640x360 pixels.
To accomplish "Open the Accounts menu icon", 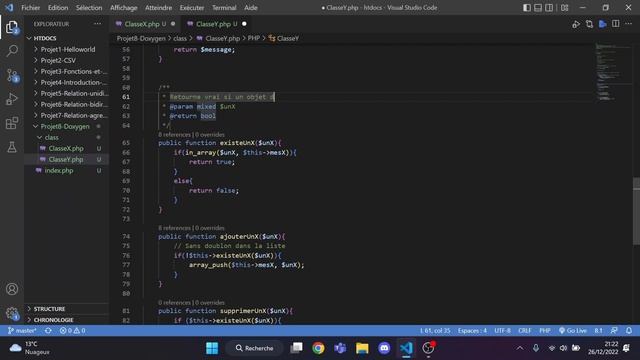I will (x=12, y=289).
